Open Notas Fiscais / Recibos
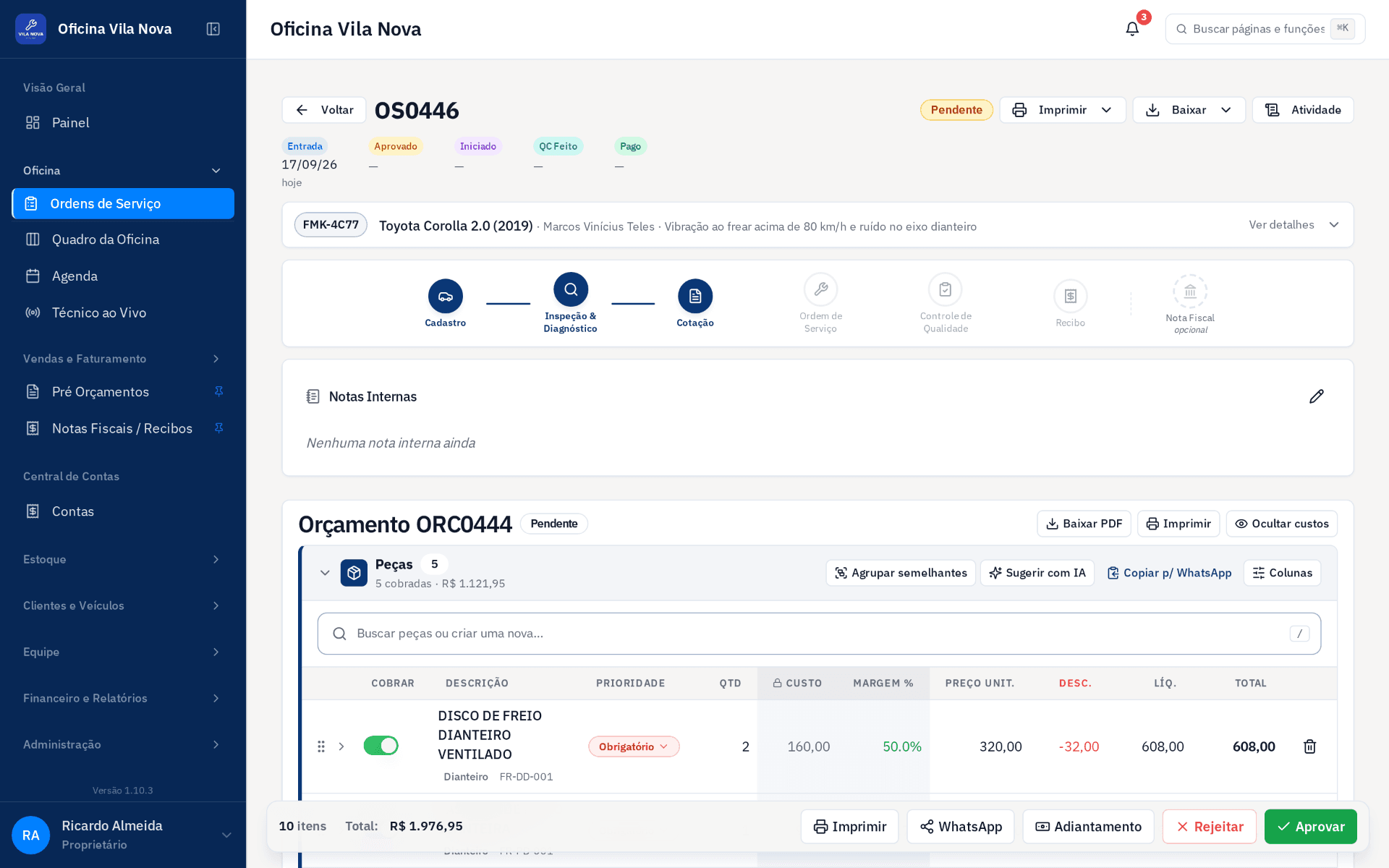This screenshot has height=868, width=1389. [x=122, y=428]
